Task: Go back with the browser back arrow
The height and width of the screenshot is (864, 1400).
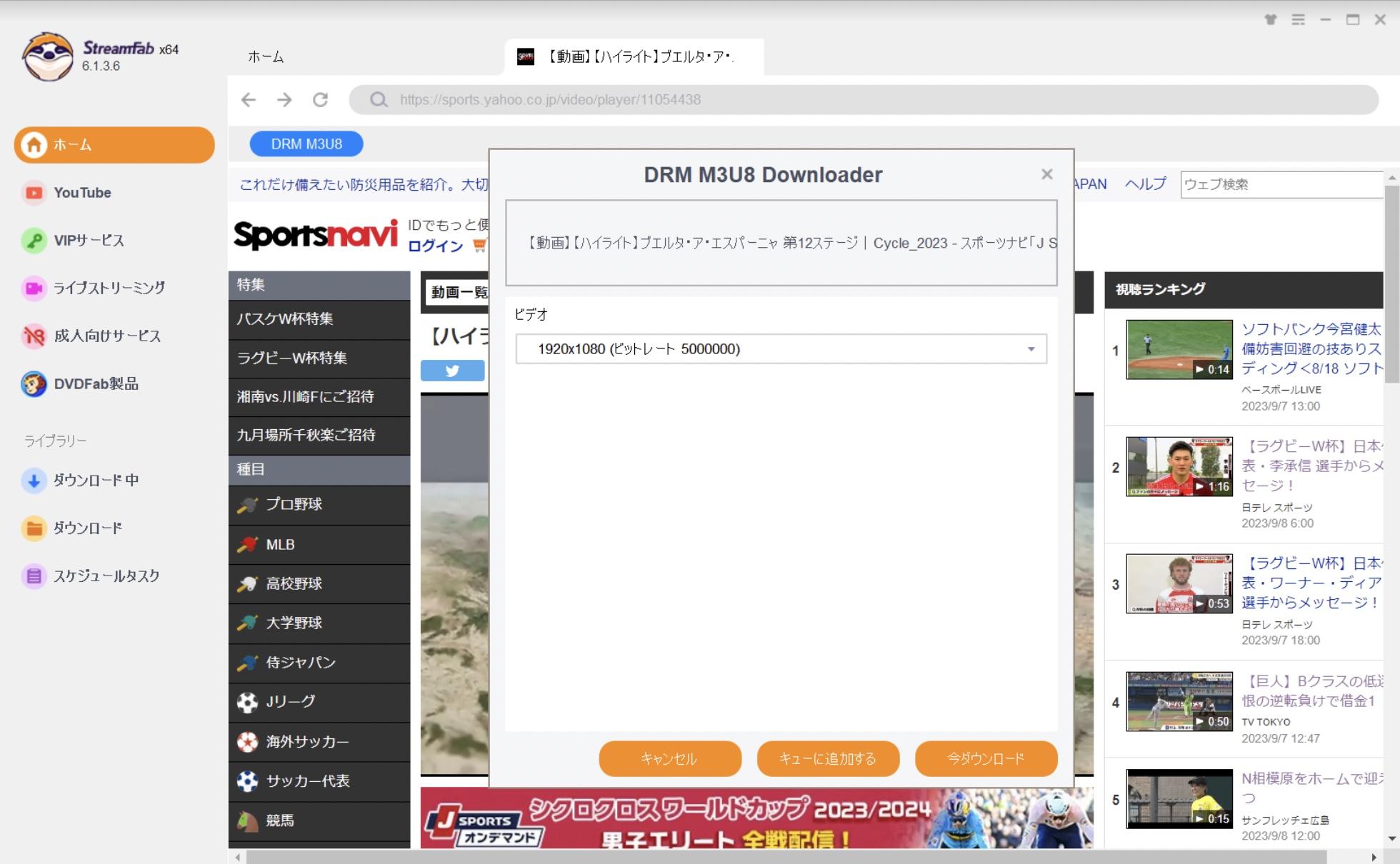Action: click(x=249, y=100)
